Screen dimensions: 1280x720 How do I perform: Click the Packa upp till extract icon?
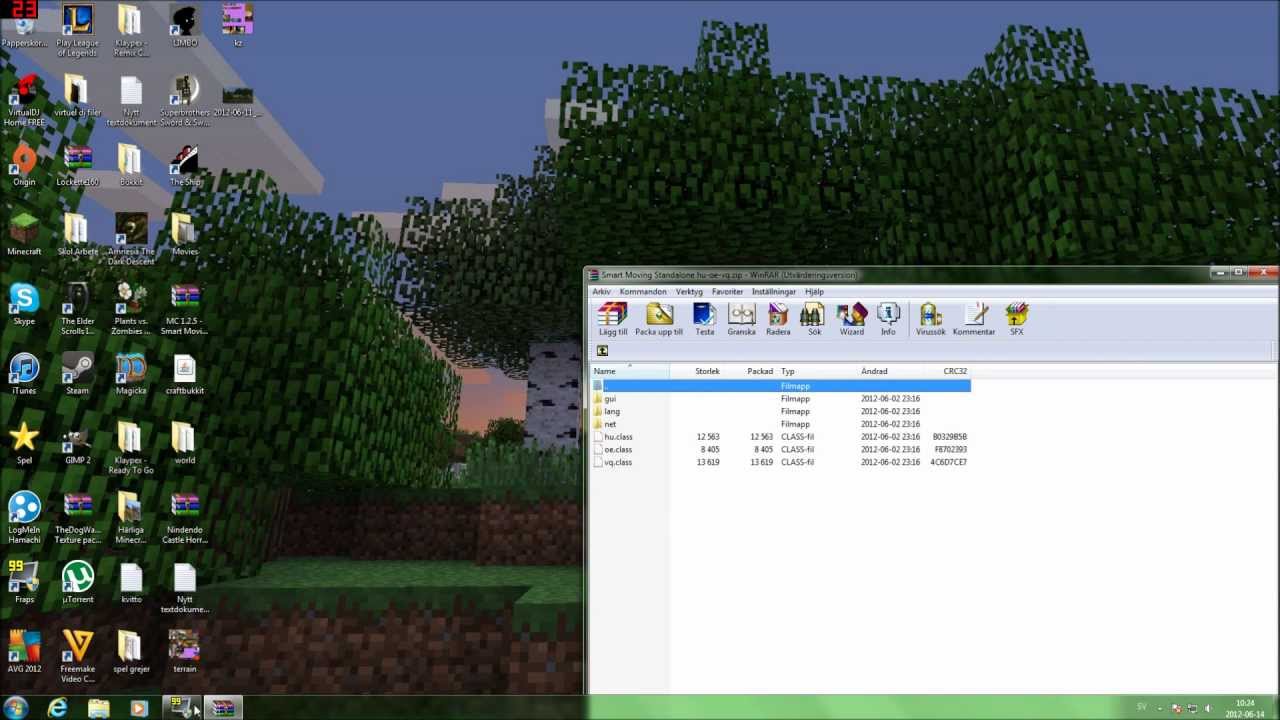[659, 319]
